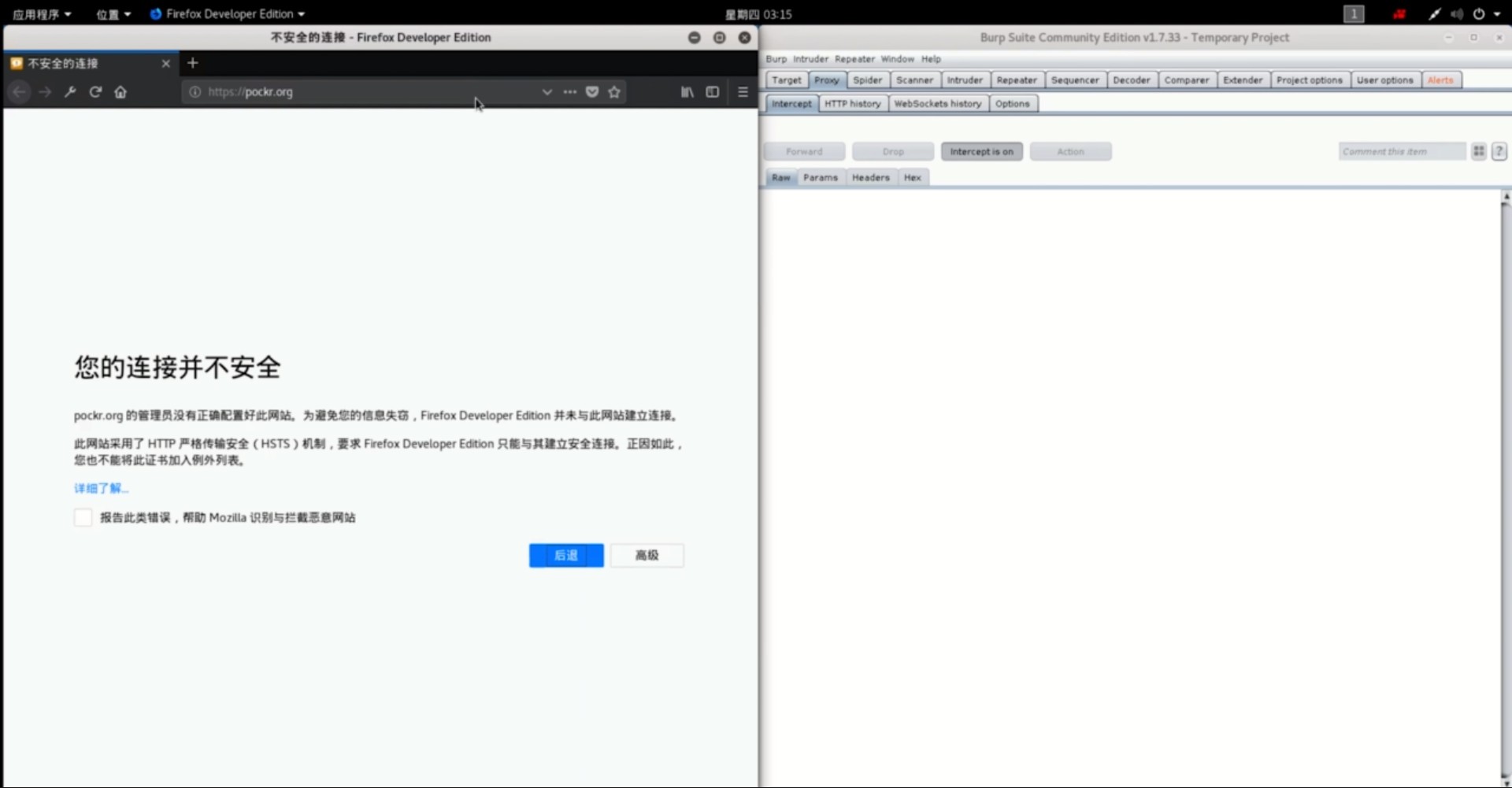The width and height of the screenshot is (1512, 788).
Task: Click the Drop button in Burp
Action: click(893, 151)
